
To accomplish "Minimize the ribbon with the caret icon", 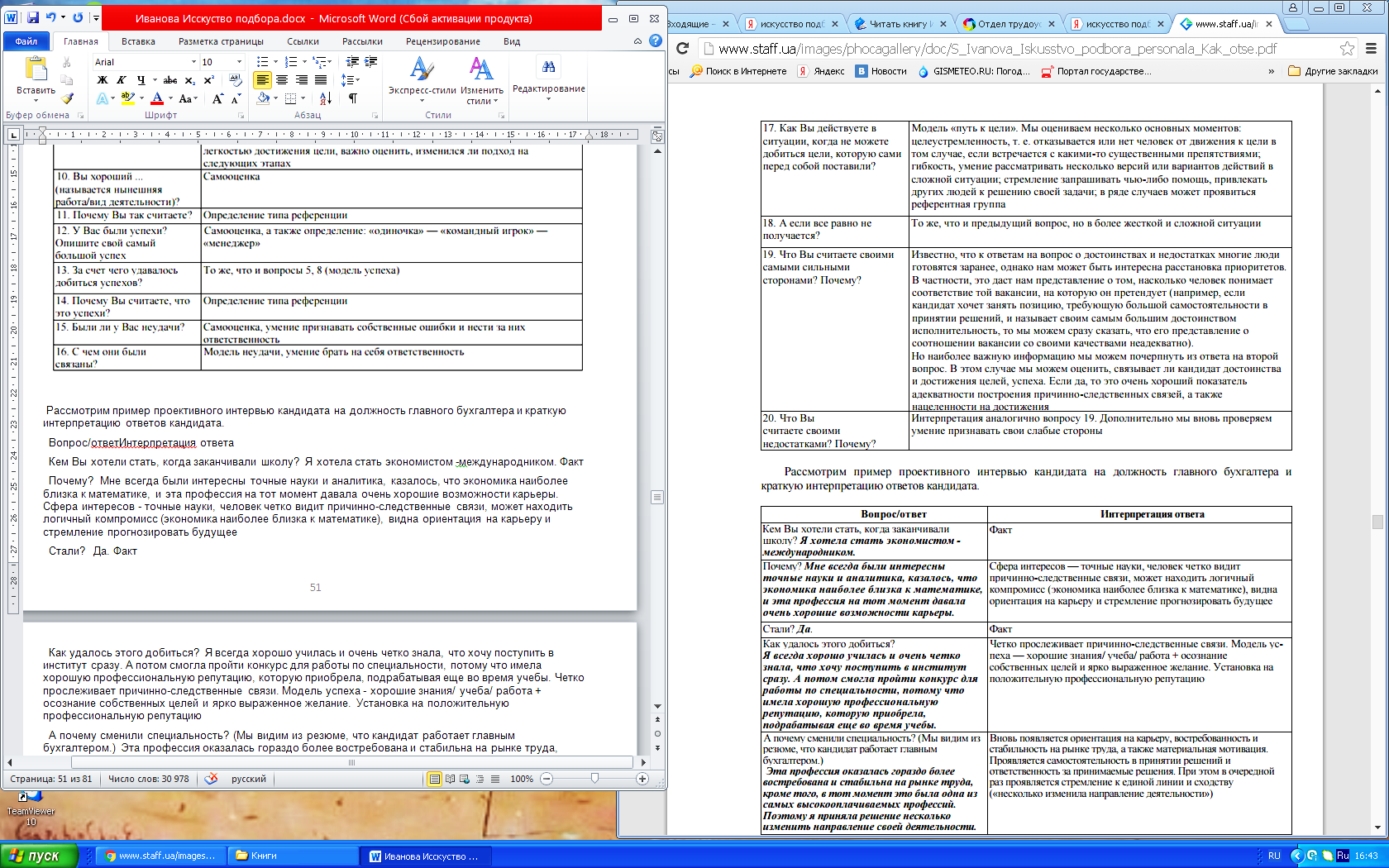I will tap(637, 41).
